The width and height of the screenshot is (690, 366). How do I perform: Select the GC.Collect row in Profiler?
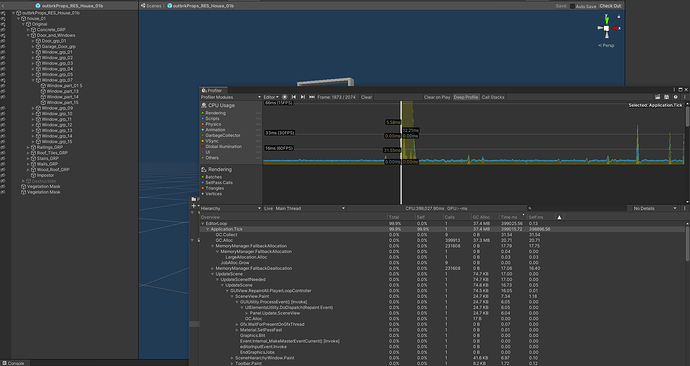444,235
